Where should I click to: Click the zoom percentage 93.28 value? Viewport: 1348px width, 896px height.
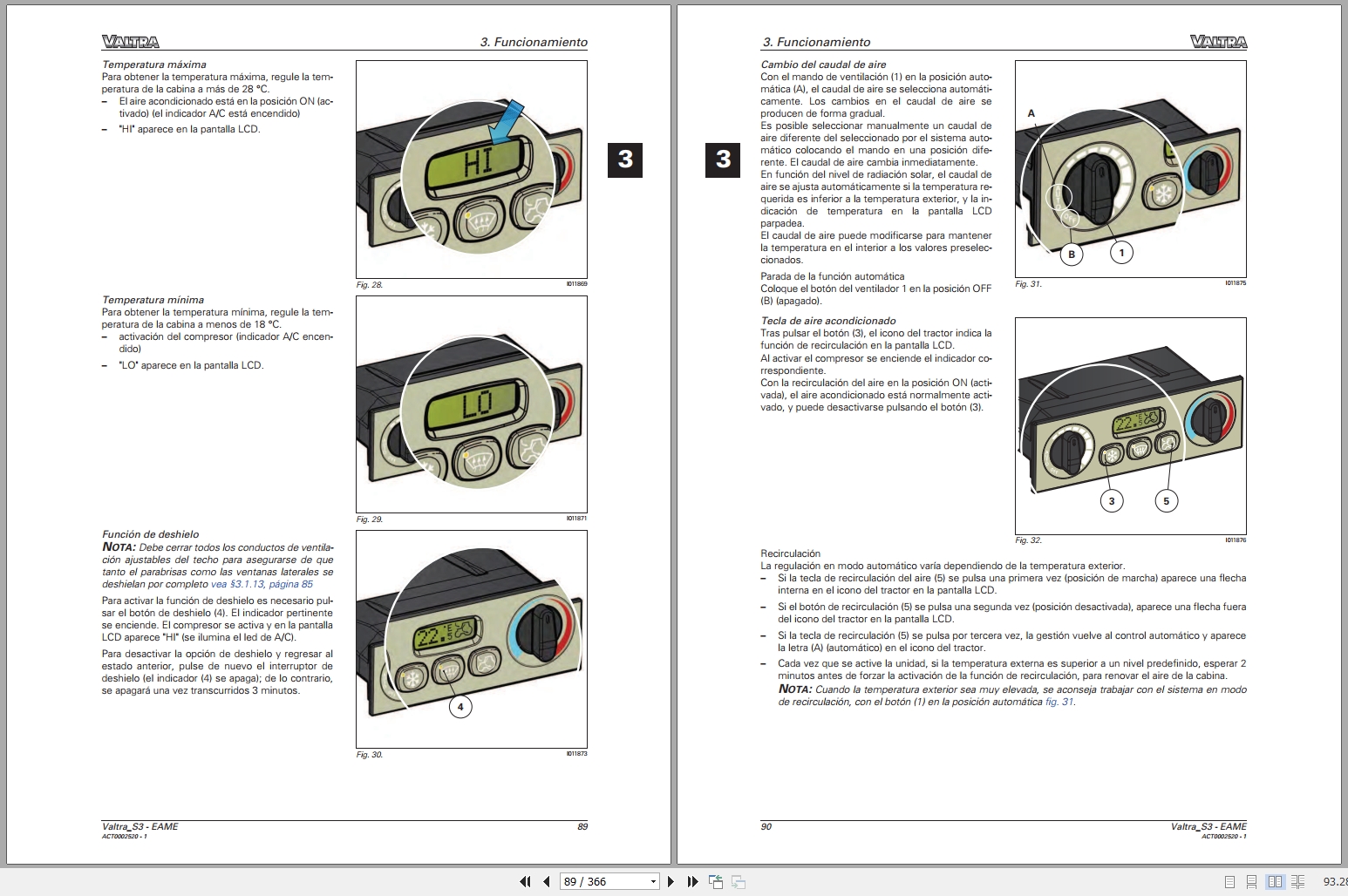pyautogui.click(x=1335, y=881)
